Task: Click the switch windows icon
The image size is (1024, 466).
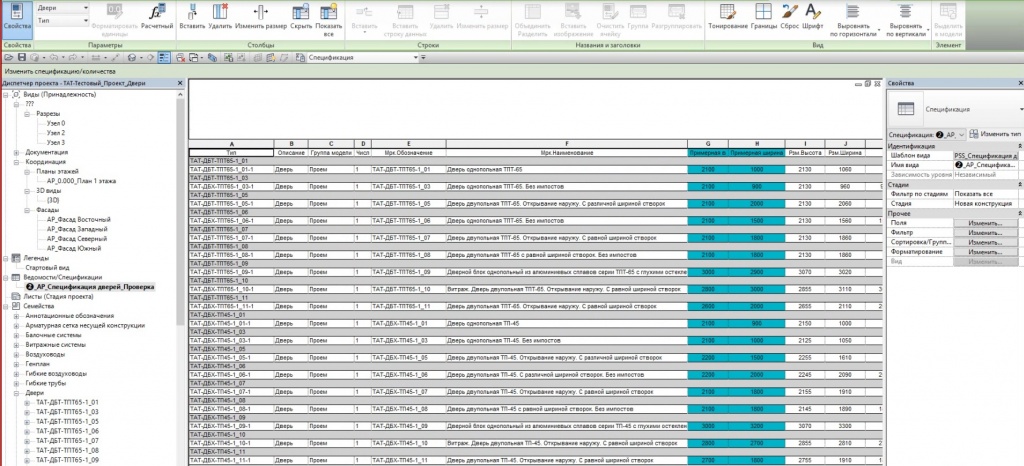Action: (195, 58)
